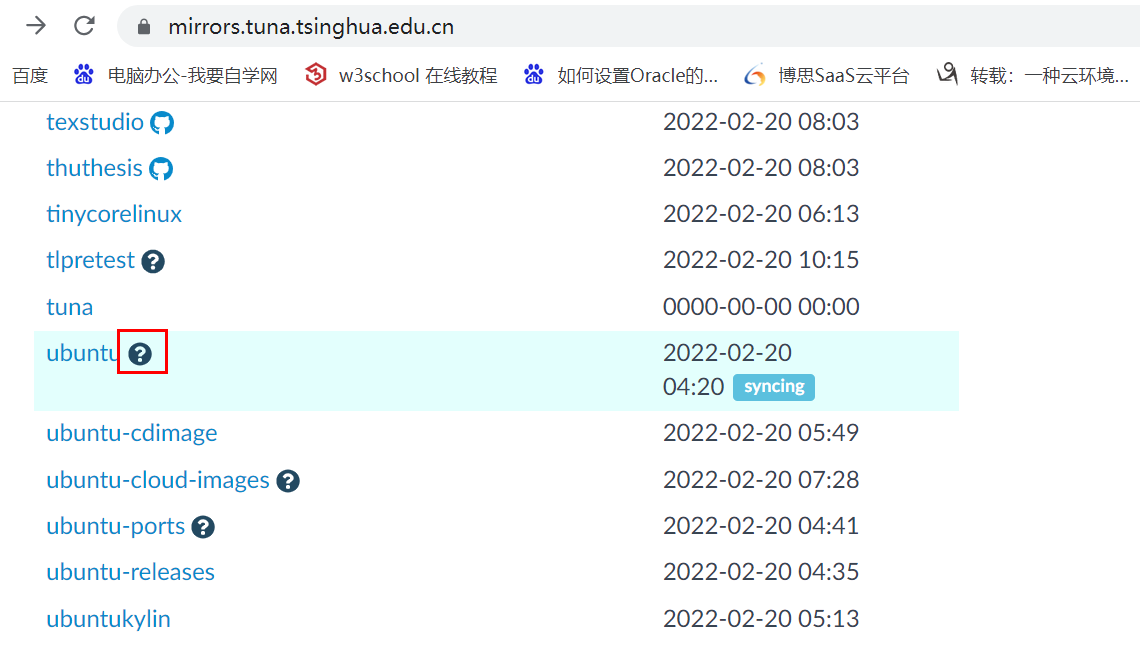Screen dimensions: 1140x650
Task: Click the syncing status badge
Action: coord(774,387)
